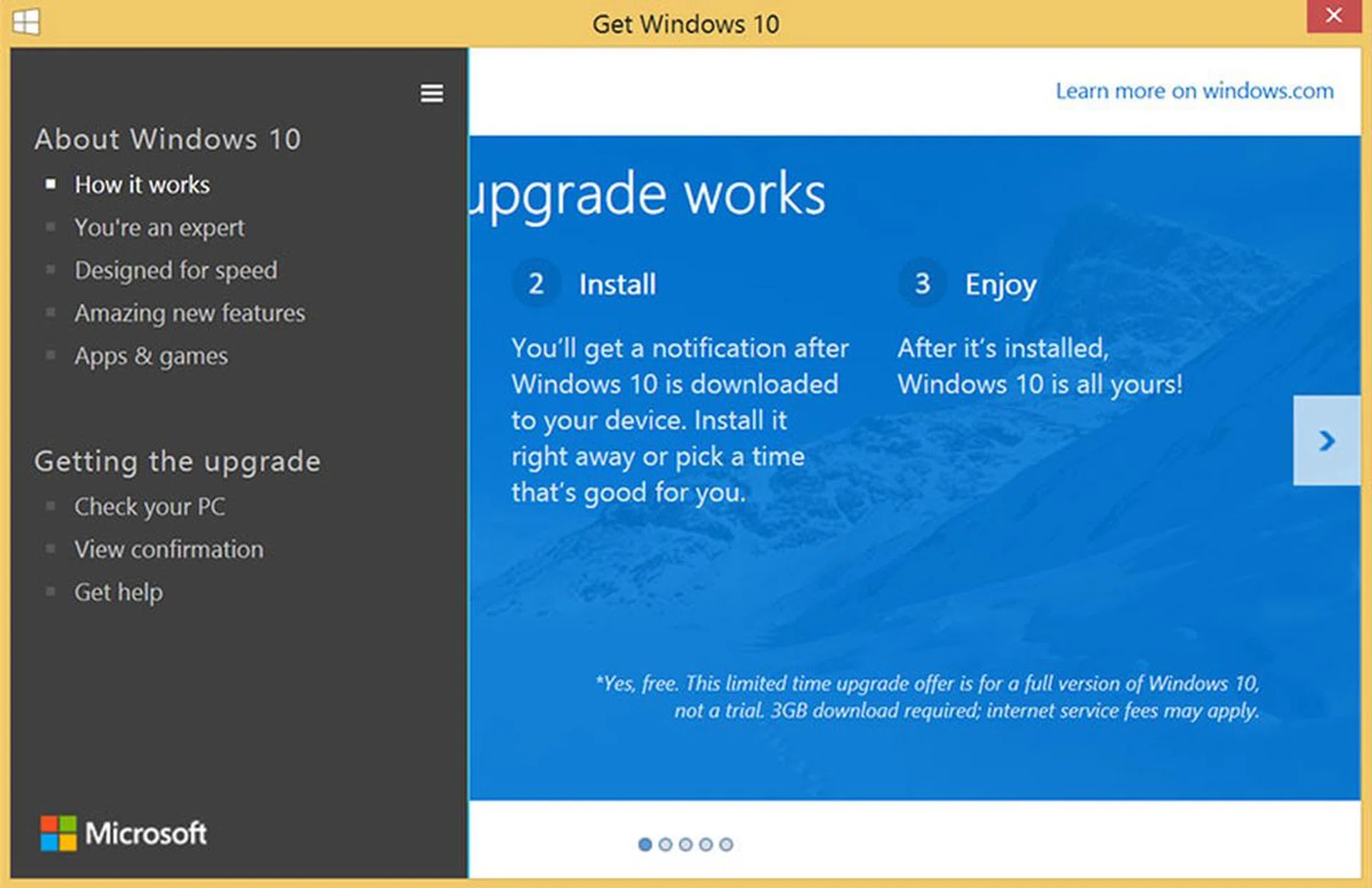This screenshot has height=888, width=1372.
Task: Show Amazing new features page
Action: click(189, 314)
